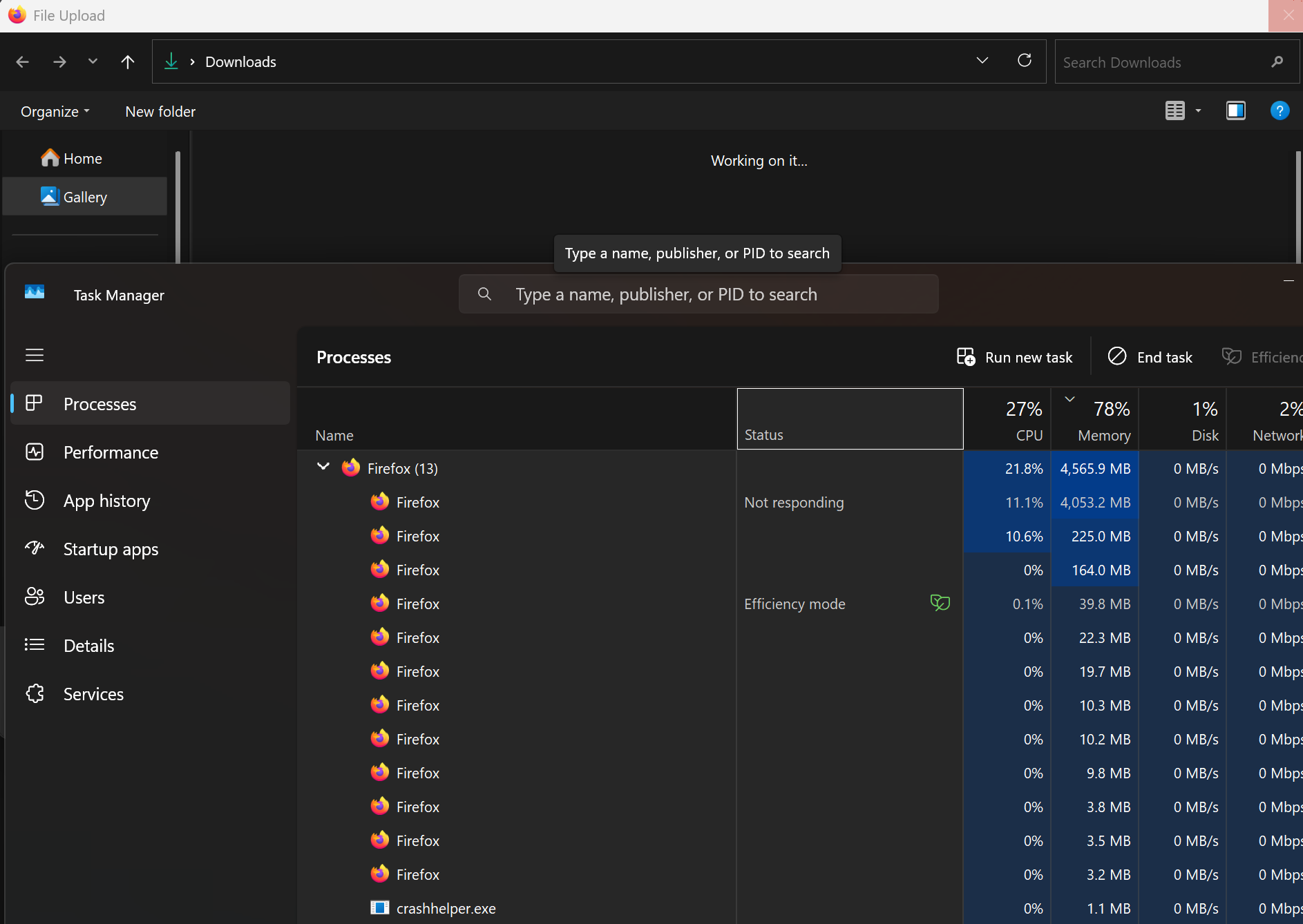Open the Services tab
This screenshot has height=924, width=1303.
coord(151,693)
